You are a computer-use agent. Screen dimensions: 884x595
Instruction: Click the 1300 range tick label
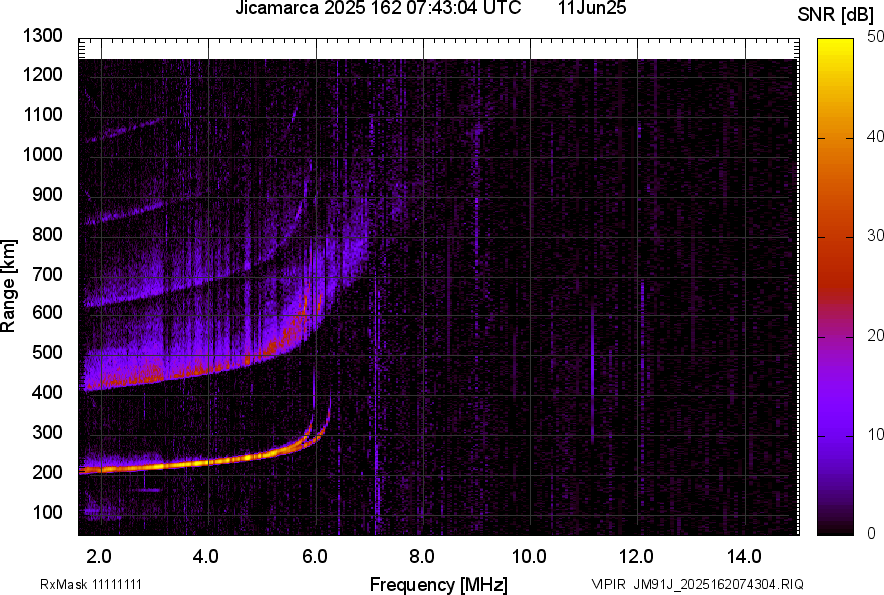point(43,36)
